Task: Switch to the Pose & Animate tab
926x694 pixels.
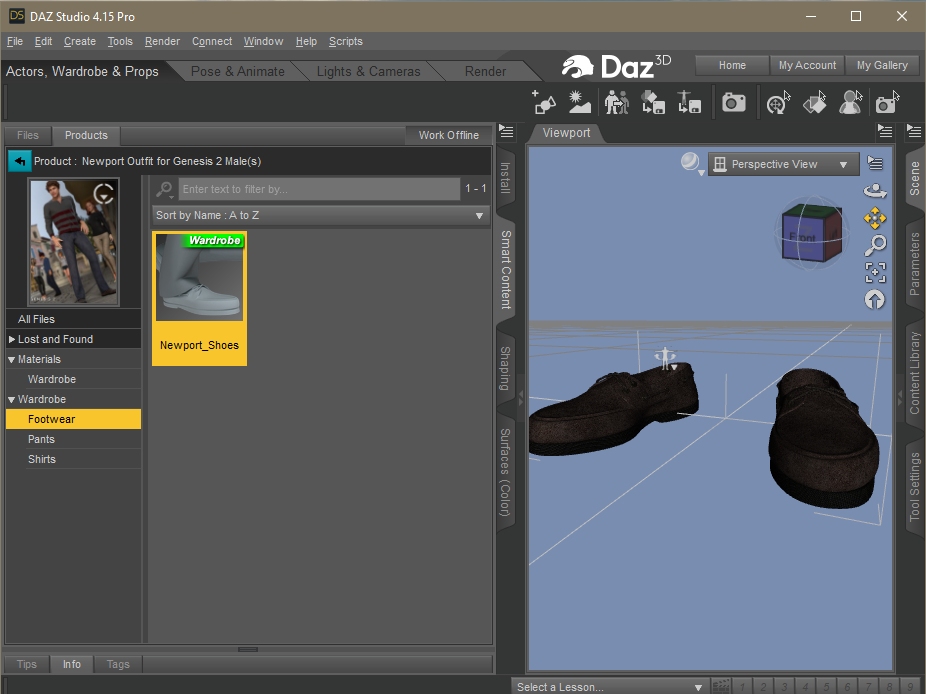Action: tap(237, 71)
